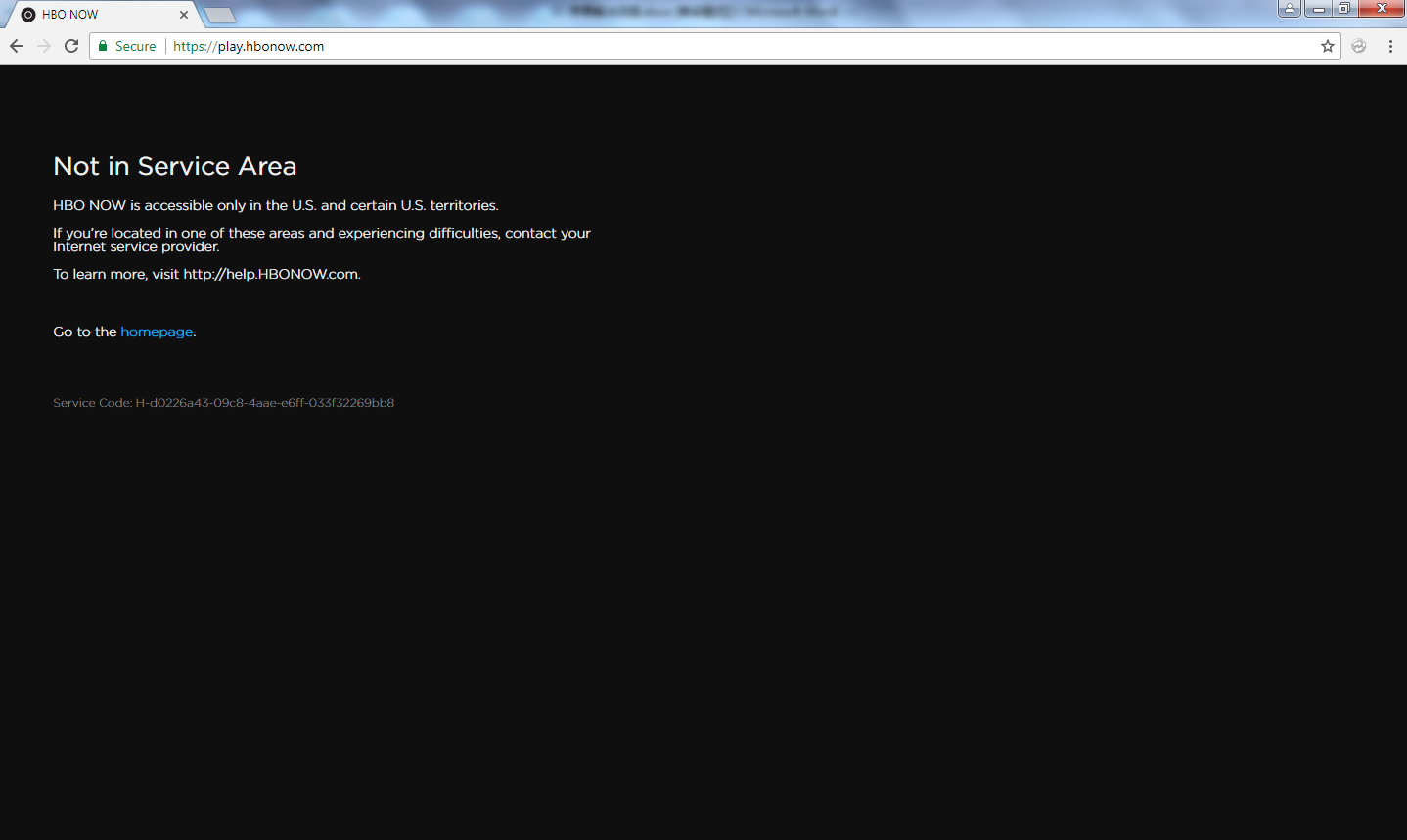Image resolution: width=1407 pixels, height=840 pixels.
Task: Click the http://help.HBONOW.com text
Action: [x=271, y=274]
